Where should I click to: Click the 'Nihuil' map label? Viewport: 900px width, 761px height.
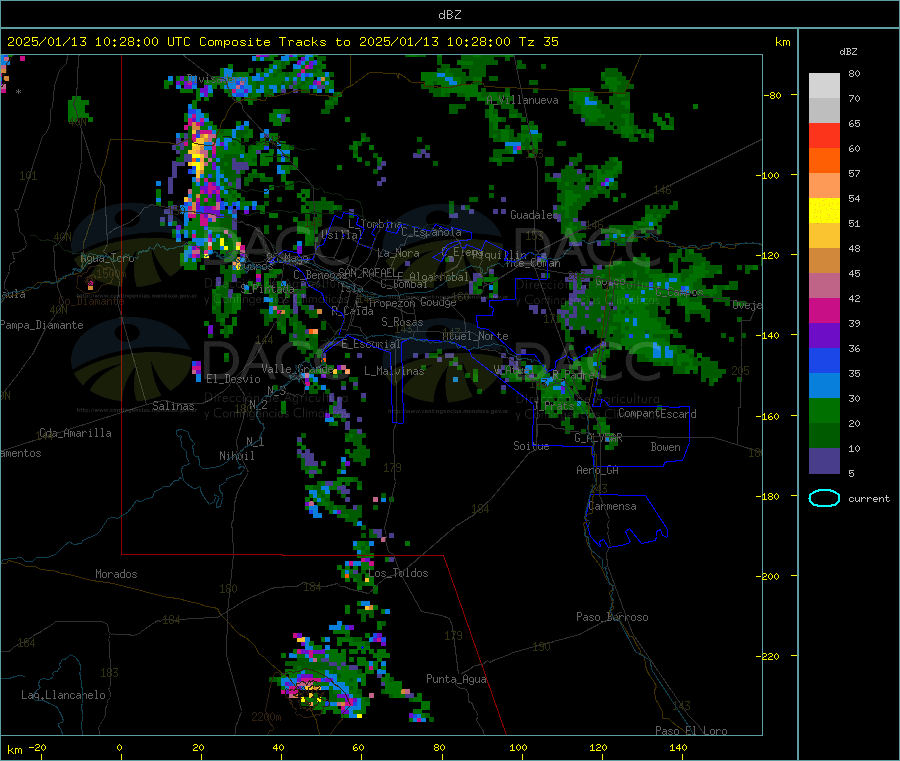[236, 456]
